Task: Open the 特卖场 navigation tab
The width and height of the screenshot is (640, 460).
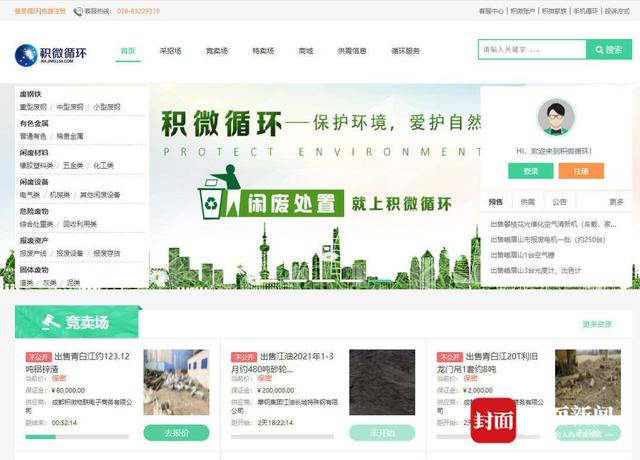Action: pos(263,51)
